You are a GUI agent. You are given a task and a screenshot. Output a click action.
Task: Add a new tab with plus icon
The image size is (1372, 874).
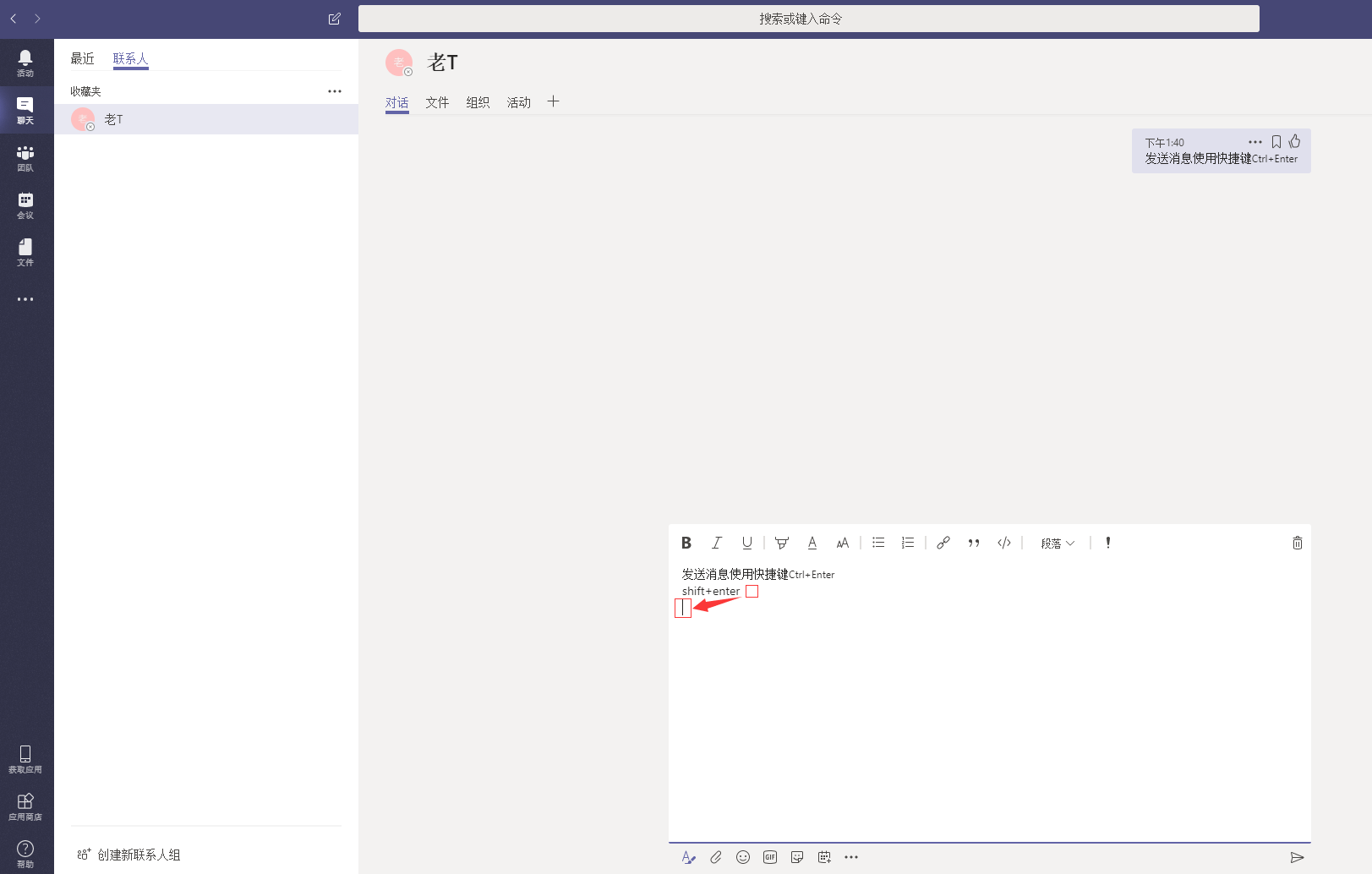click(x=553, y=101)
